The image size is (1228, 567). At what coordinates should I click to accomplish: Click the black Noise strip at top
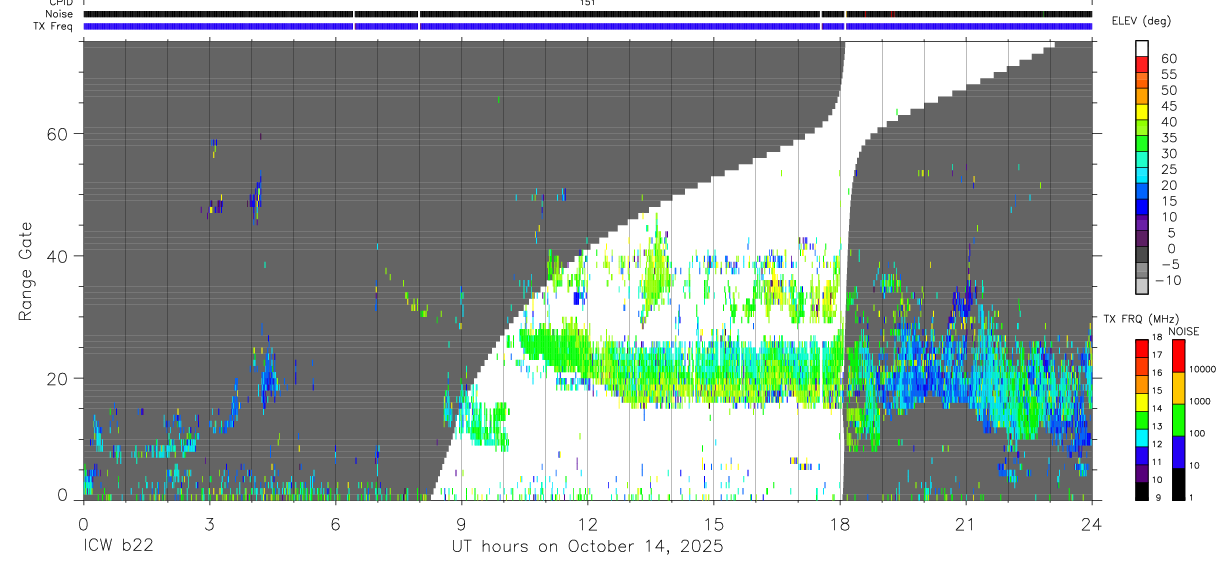point(587,14)
